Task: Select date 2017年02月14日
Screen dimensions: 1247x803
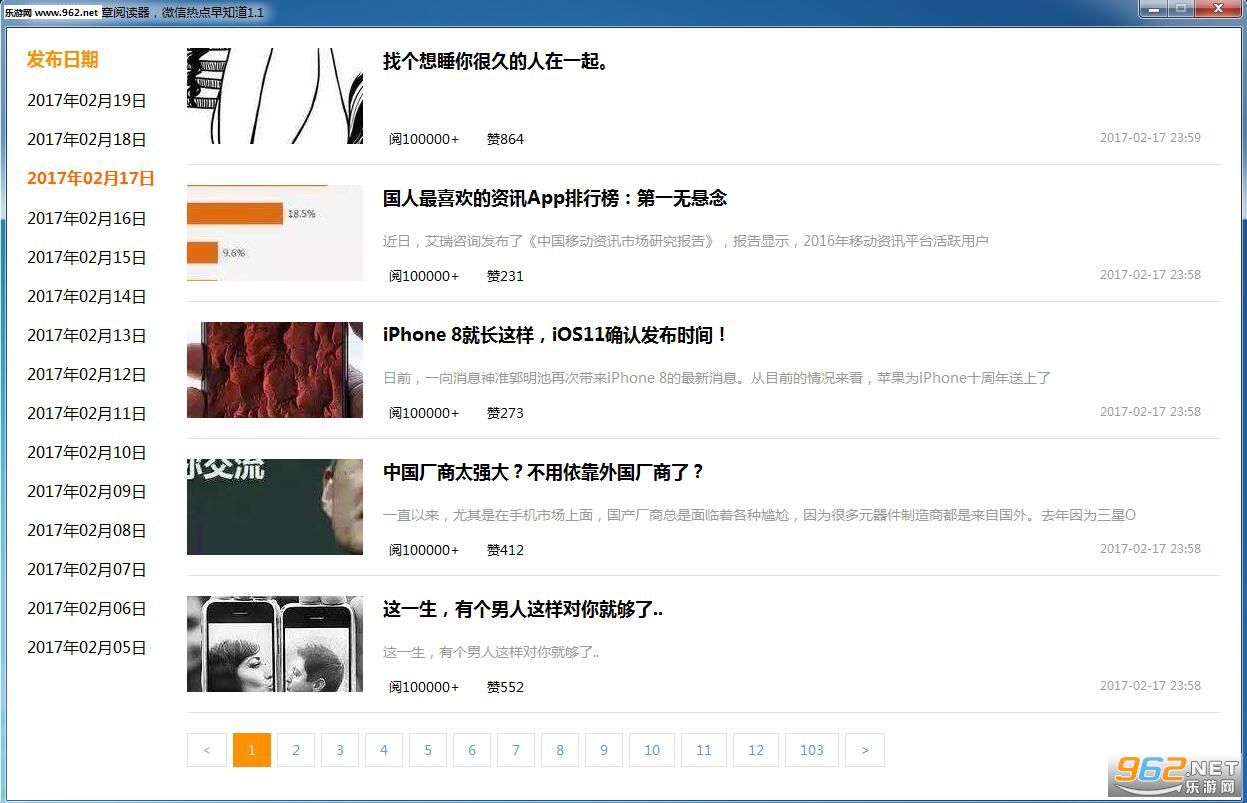Action: pos(87,296)
